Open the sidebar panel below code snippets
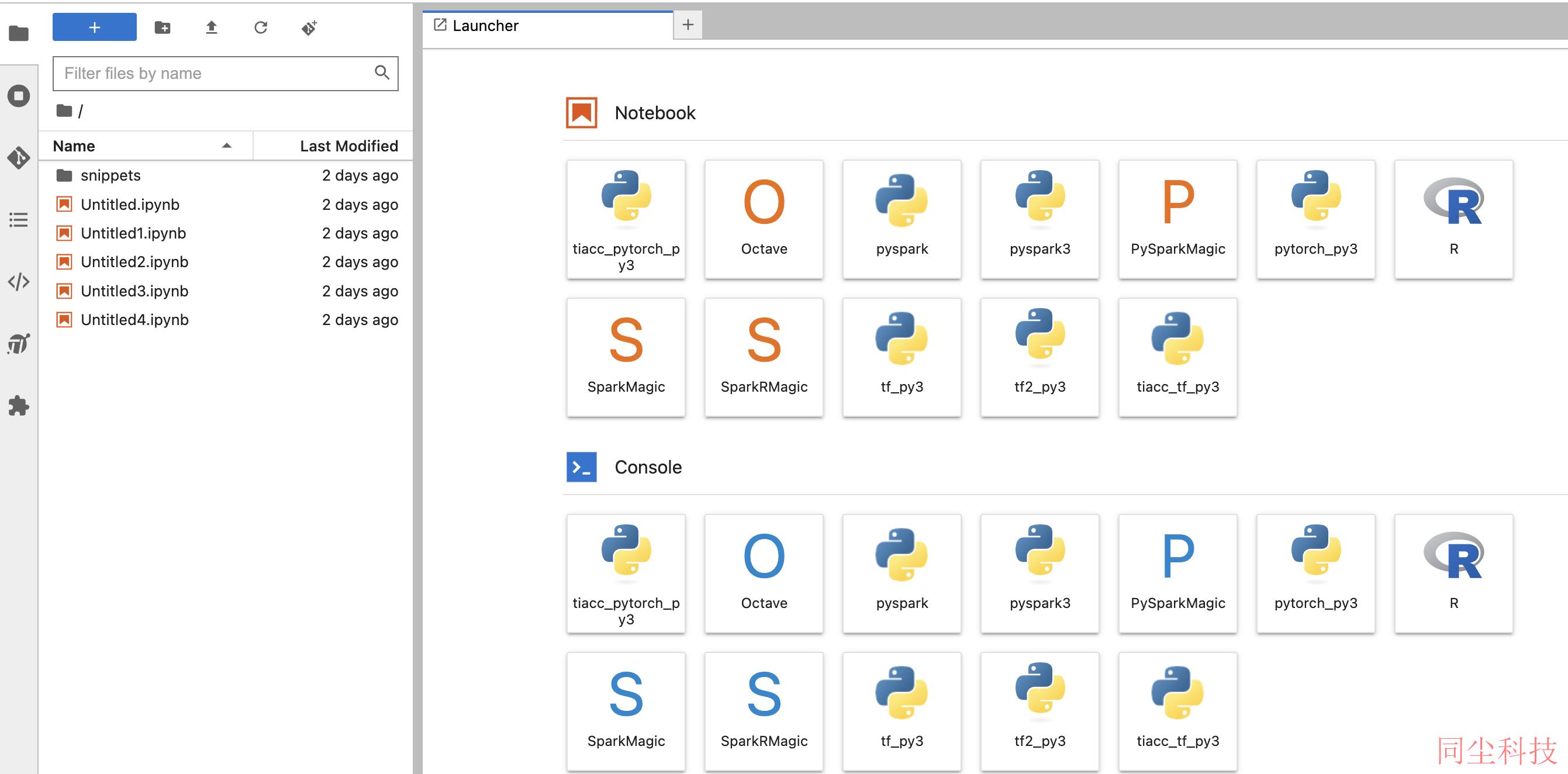The height and width of the screenshot is (774, 1568). coord(19,344)
